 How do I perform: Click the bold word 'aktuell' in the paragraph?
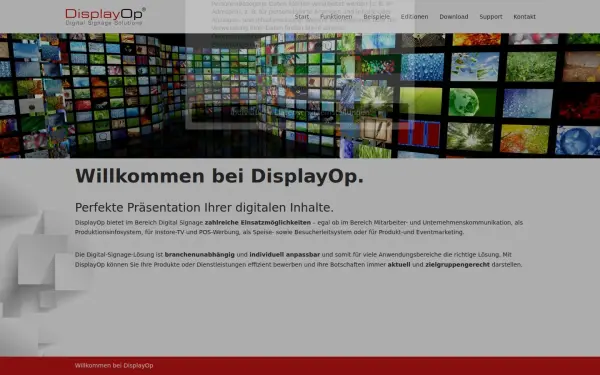[399, 264]
